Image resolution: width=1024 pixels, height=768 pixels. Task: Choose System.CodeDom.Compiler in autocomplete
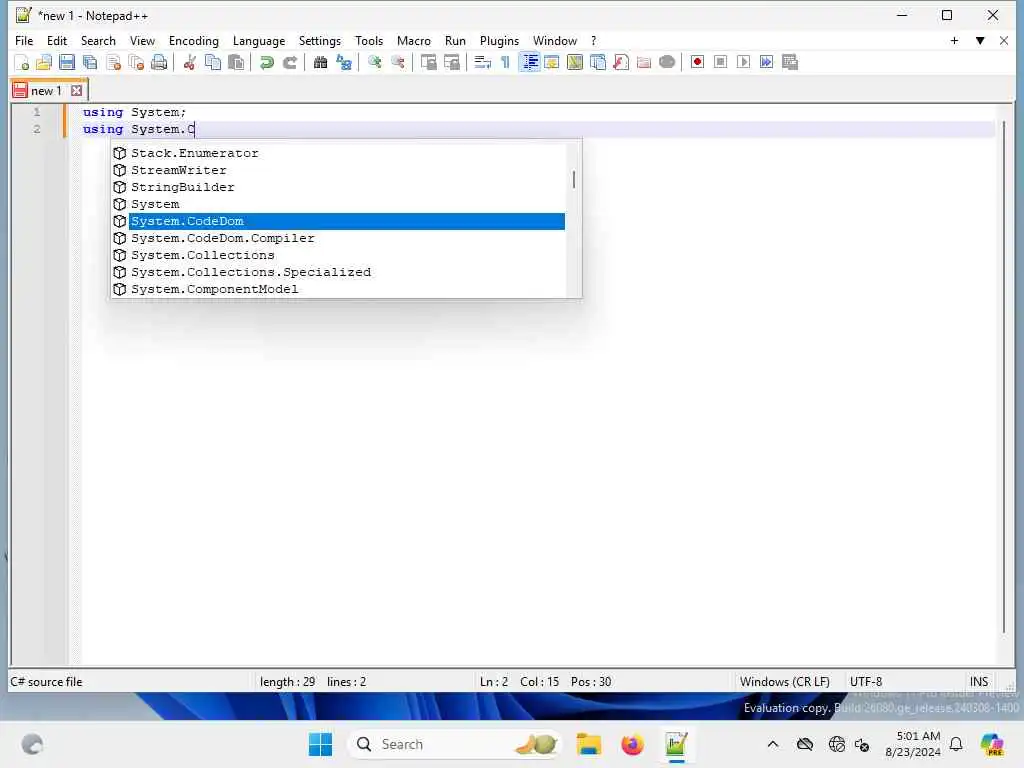(338, 238)
